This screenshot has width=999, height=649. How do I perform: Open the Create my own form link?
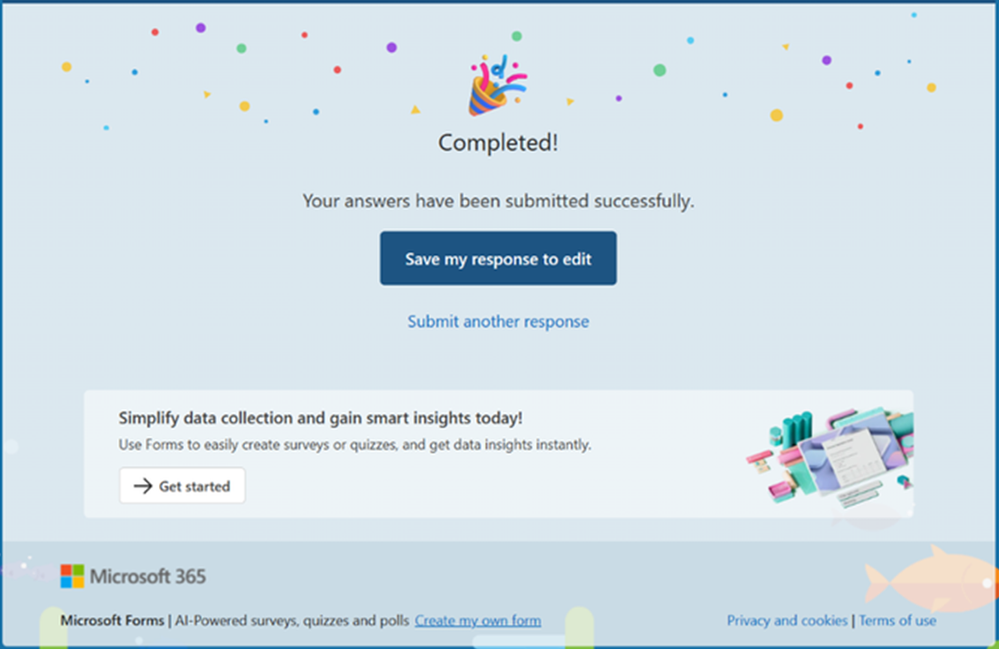click(x=478, y=620)
